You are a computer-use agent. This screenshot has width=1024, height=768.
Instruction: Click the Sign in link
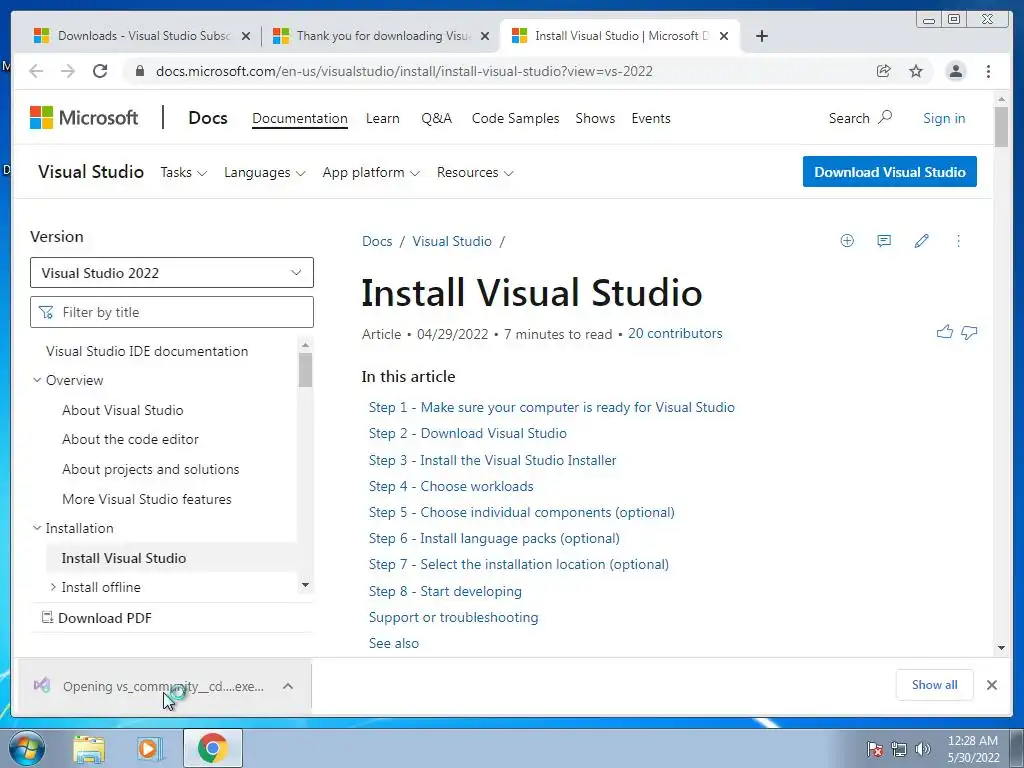click(944, 118)
